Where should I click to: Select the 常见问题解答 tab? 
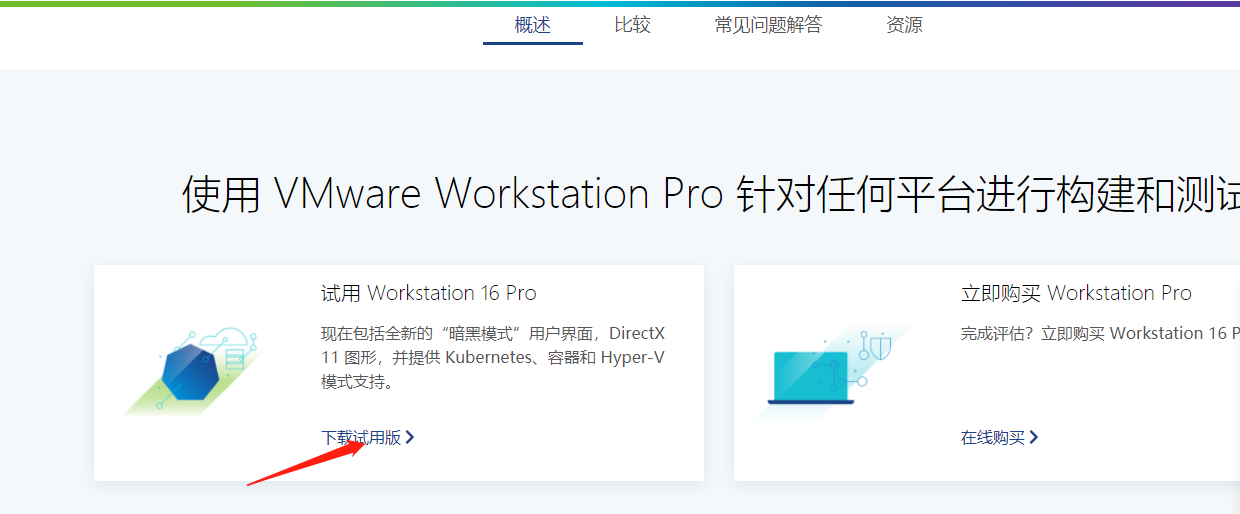[768, 25]
